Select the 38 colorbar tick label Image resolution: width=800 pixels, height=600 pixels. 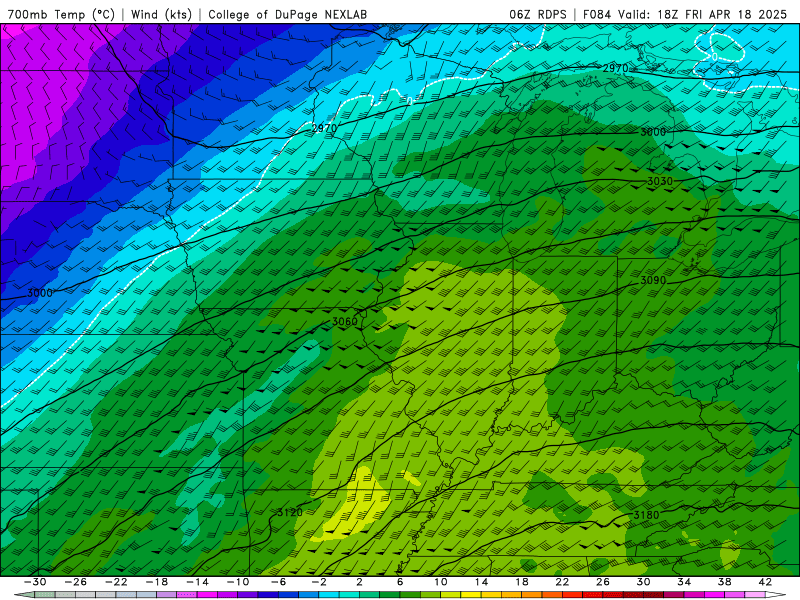tap(724, 582)
